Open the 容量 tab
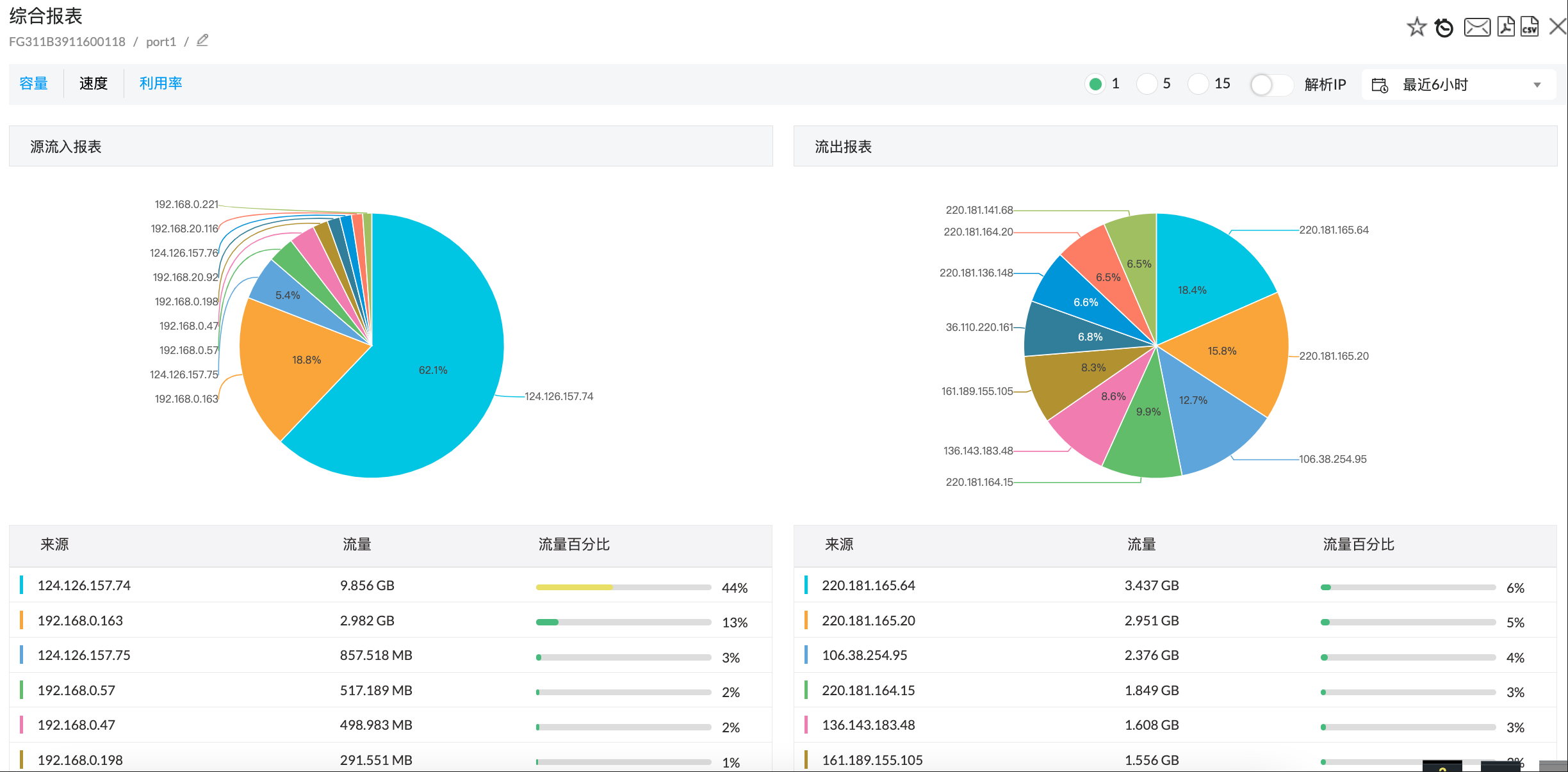 (x=33, y=83)
